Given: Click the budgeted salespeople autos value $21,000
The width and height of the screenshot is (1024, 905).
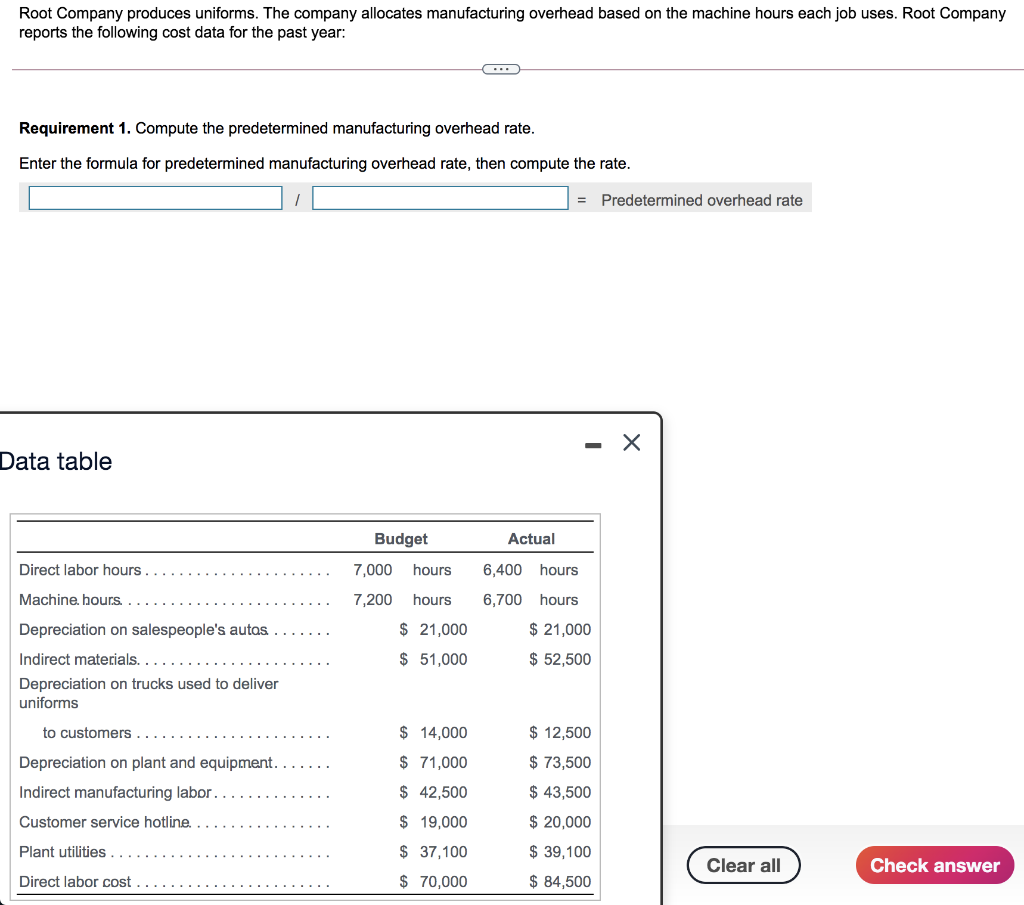Looking at the screenshot, I should [434, 630].
